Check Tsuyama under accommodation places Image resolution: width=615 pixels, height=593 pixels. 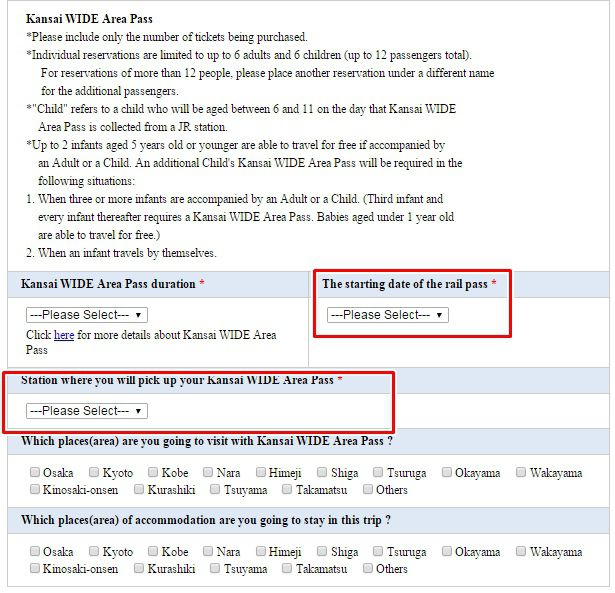[215, 568]
